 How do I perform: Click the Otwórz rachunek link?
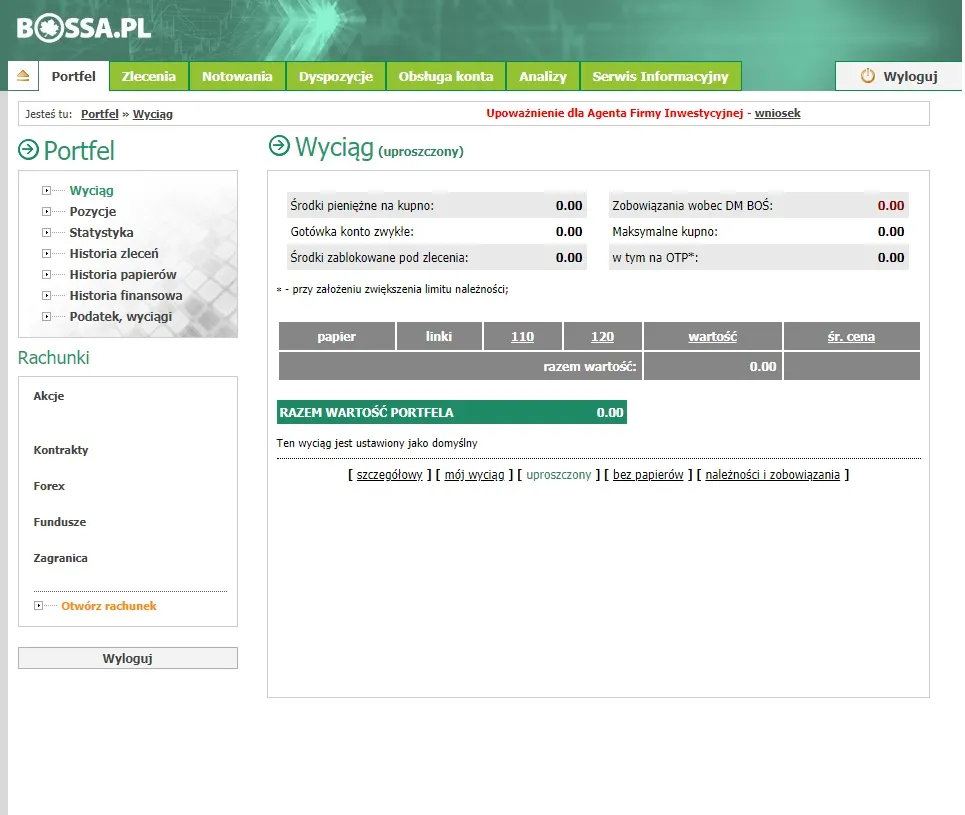tap(109, 606)
